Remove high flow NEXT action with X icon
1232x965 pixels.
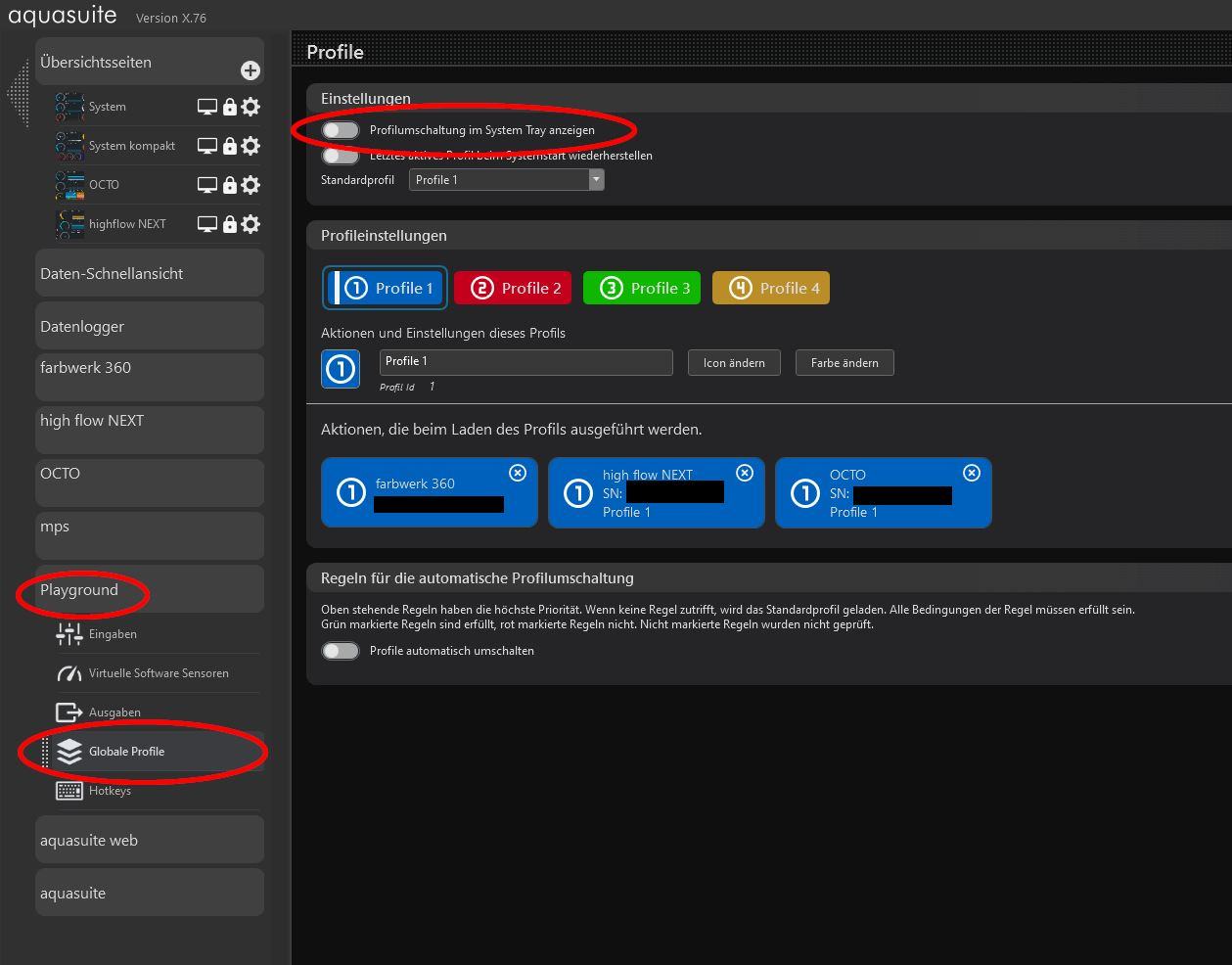[745, 473]
